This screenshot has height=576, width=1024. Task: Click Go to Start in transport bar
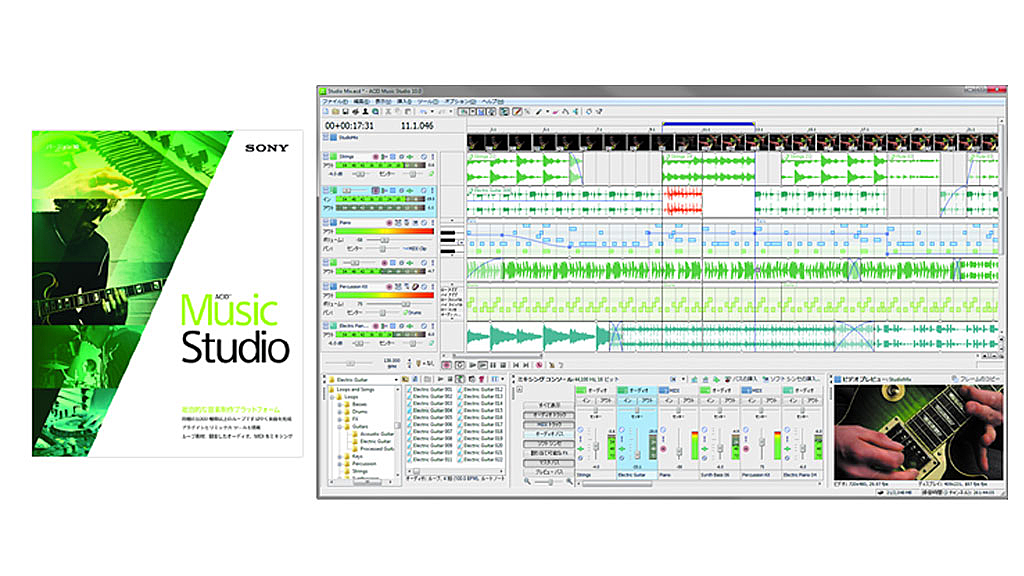516,365
